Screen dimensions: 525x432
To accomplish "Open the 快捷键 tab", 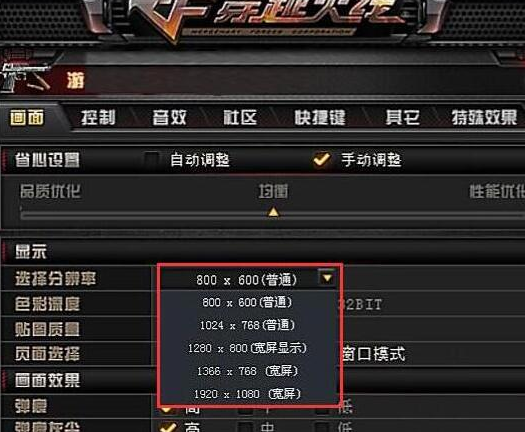I will pos(320,118).
